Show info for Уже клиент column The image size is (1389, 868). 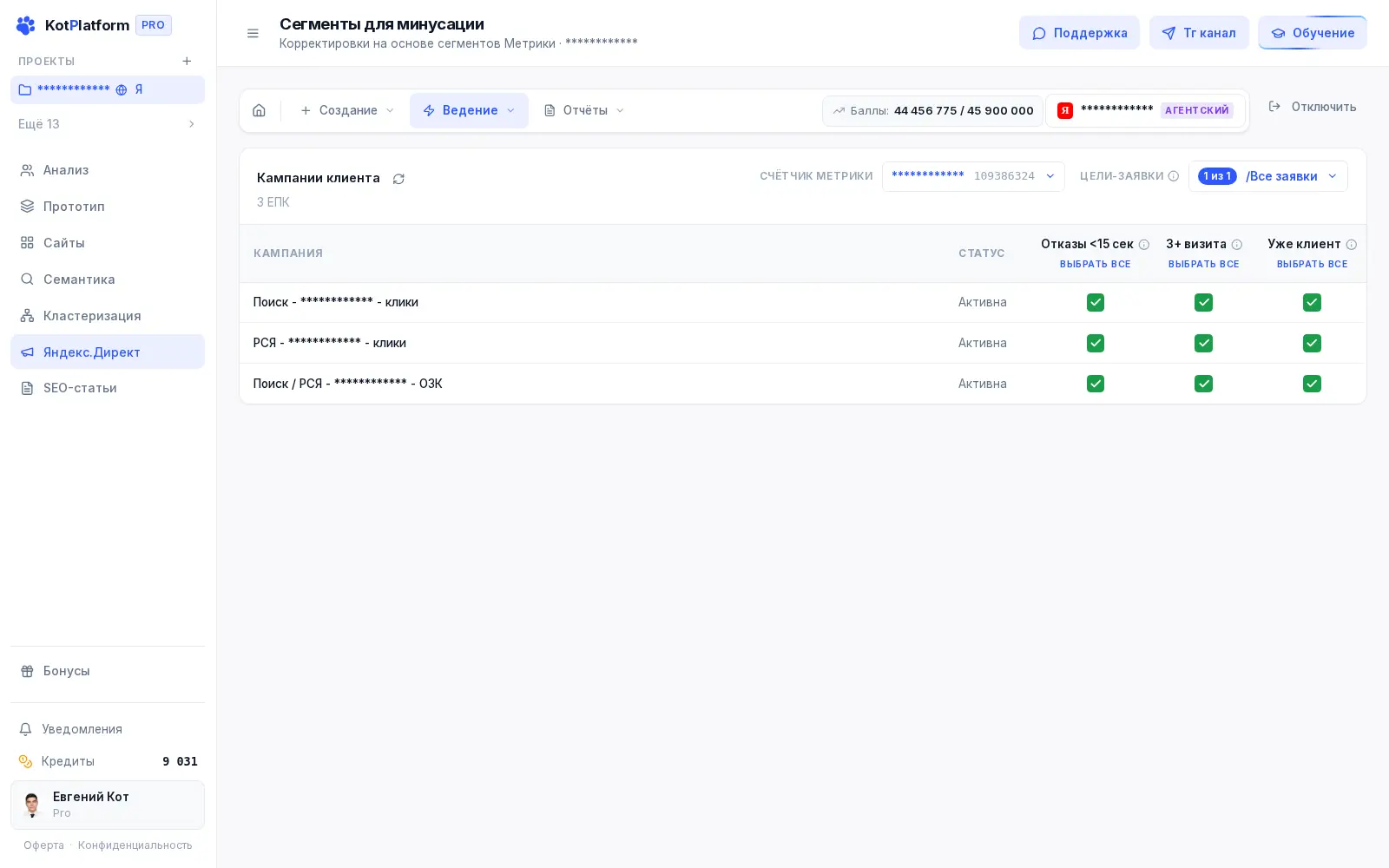[x=1352, y=245]
